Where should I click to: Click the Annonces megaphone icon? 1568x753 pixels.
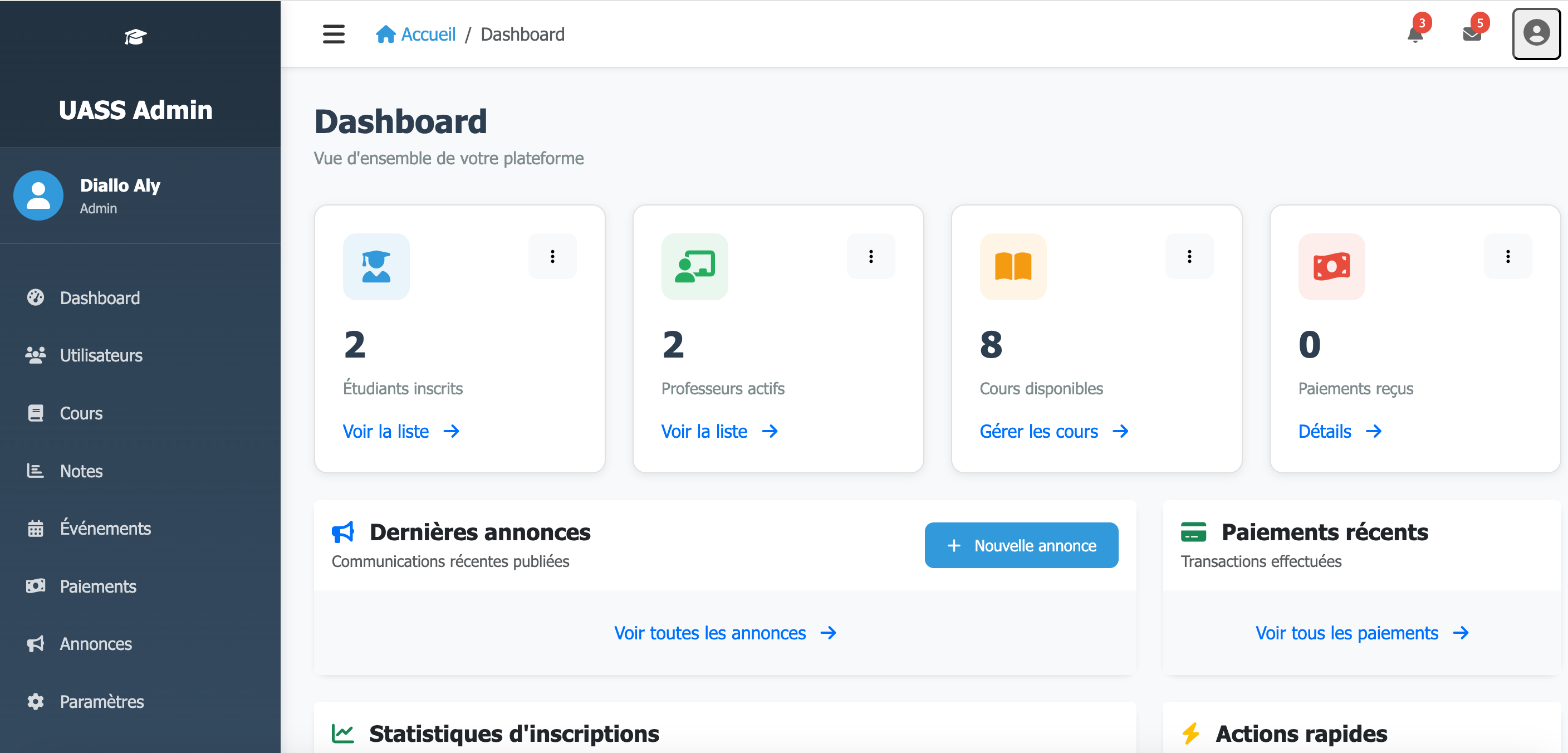(36, 643)
